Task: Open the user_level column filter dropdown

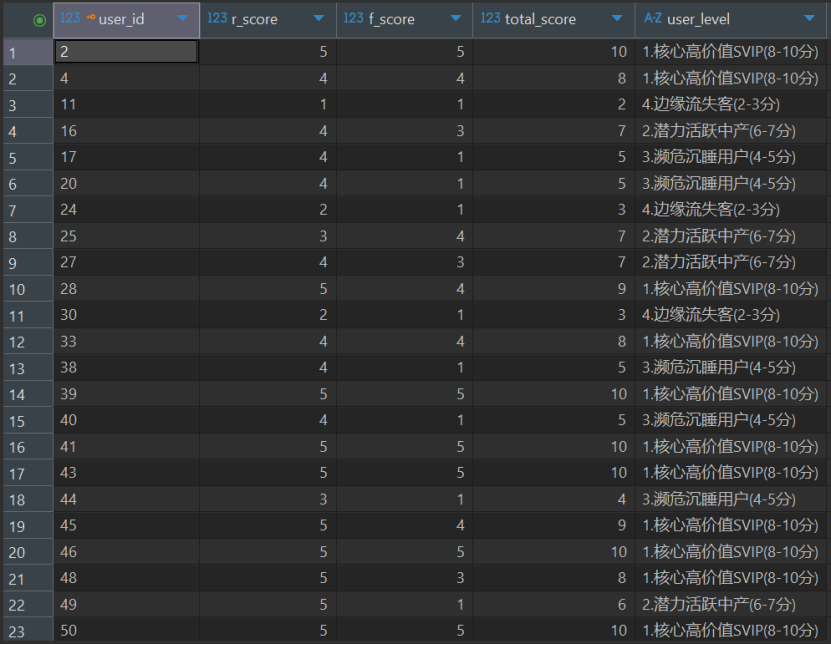Action: point(809,19)
